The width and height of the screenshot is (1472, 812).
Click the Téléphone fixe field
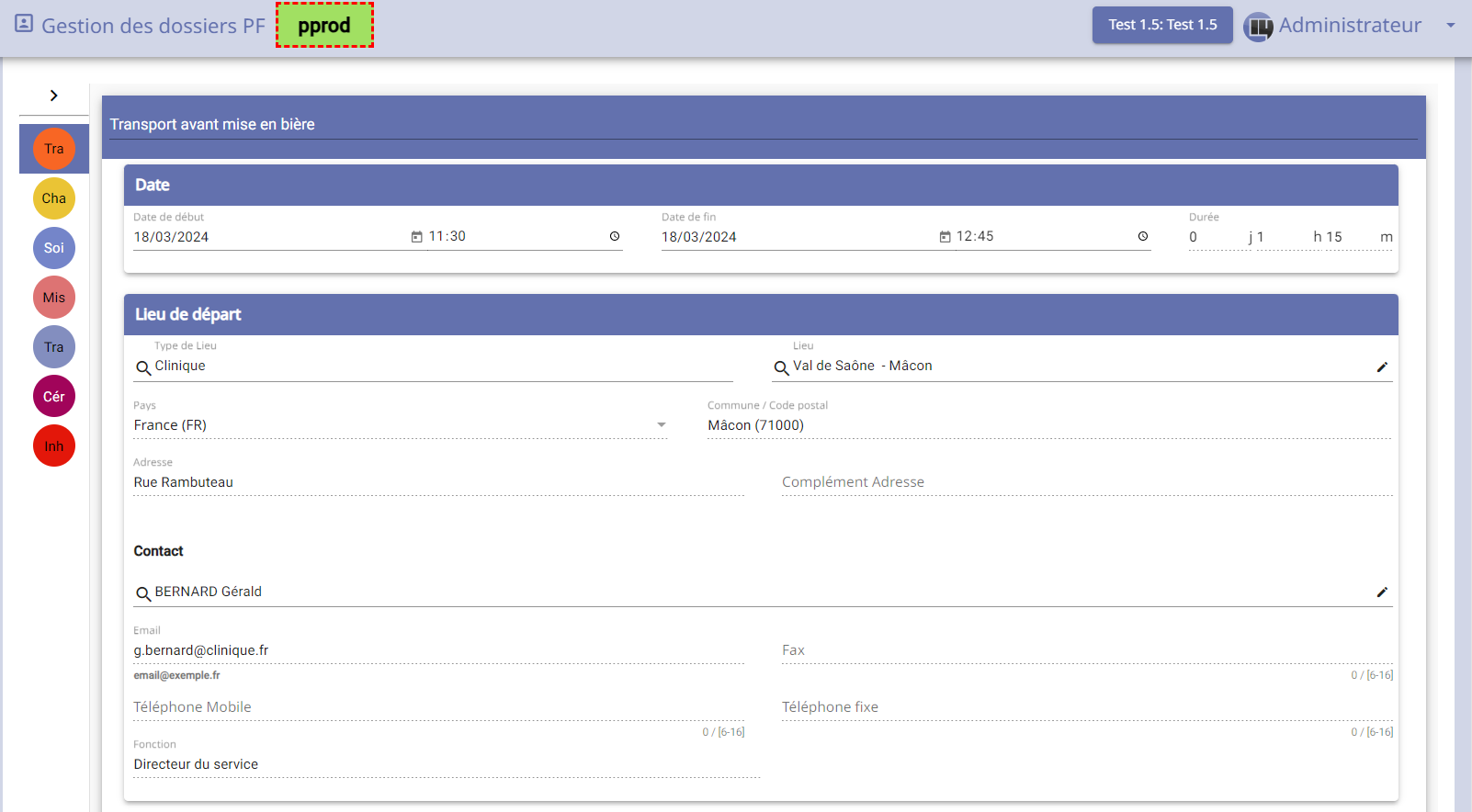coord(1087,707)
